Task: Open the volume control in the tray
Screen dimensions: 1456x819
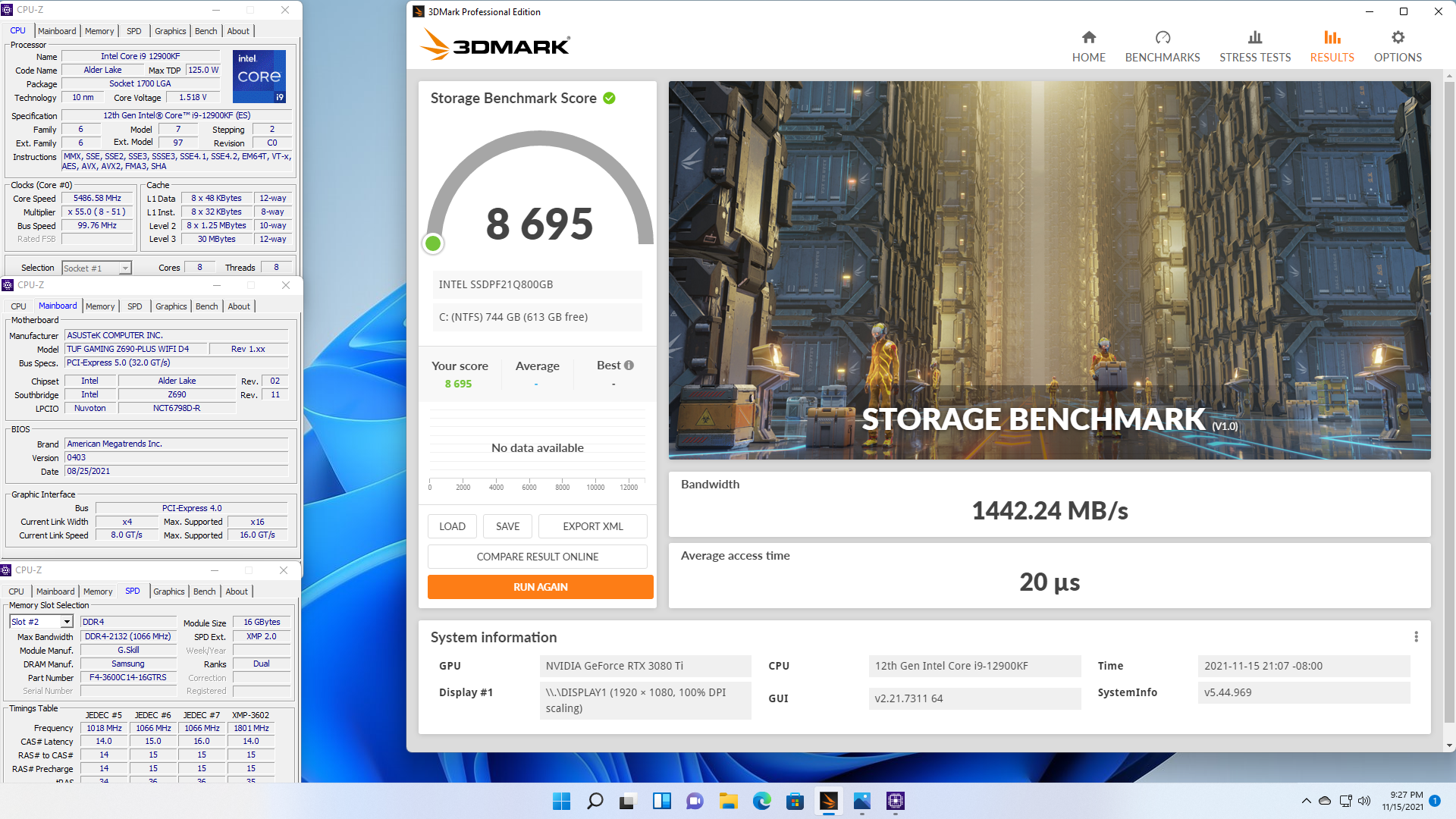Action: (1364, 801)
